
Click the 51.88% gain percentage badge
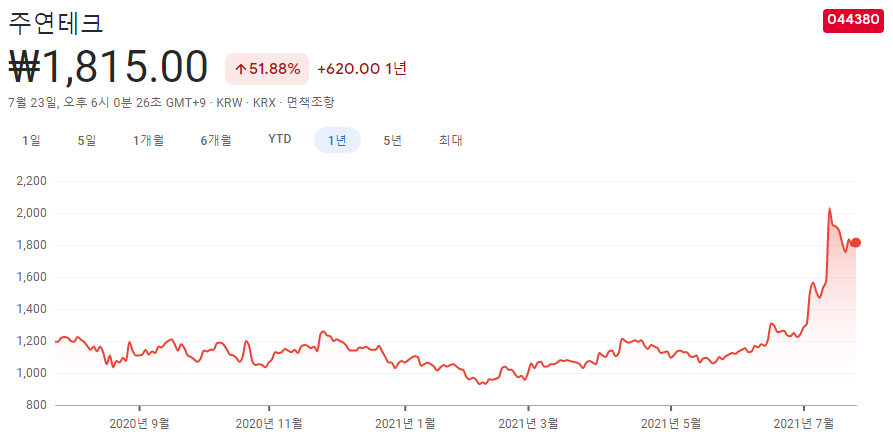pyautogui.click(x=267, y=69)
